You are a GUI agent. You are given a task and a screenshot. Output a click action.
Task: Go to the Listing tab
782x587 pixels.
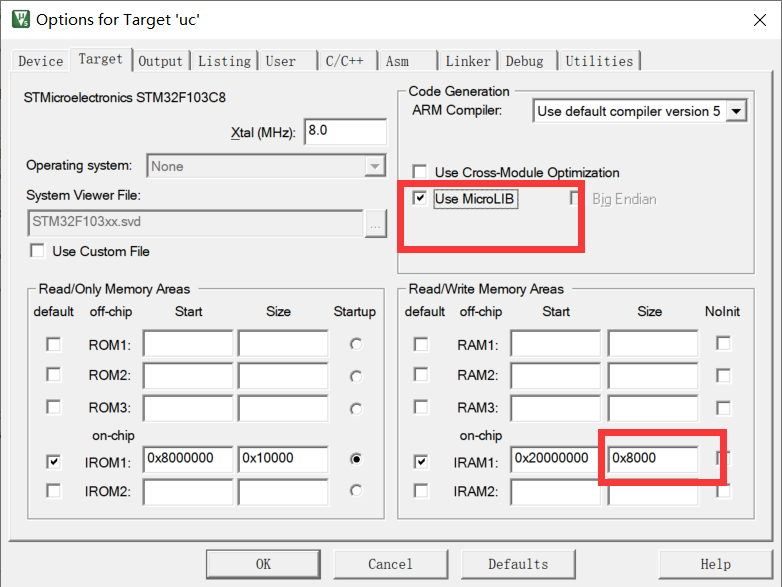(x=224, y=61)
